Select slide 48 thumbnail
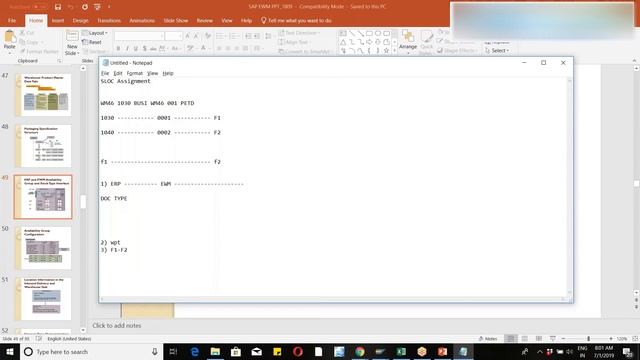This screenshot has width=640, height=360. 43,146
